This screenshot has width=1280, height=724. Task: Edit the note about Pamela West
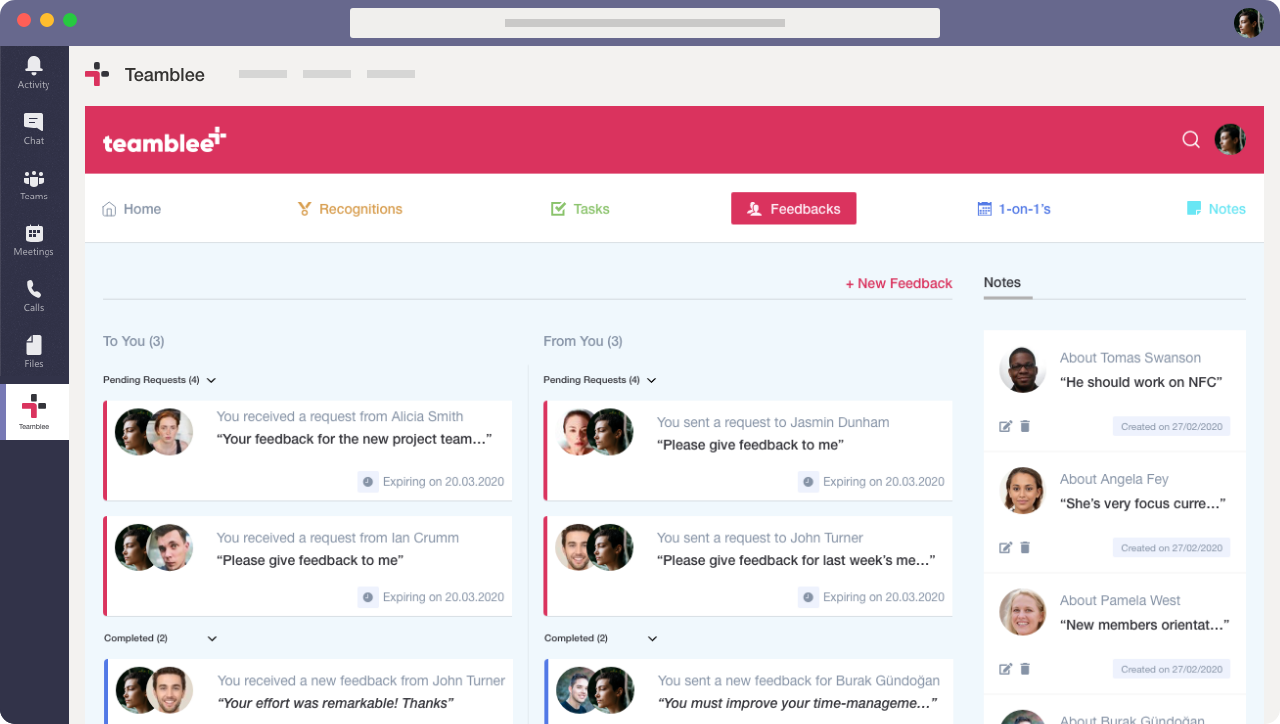(1006, 669)
